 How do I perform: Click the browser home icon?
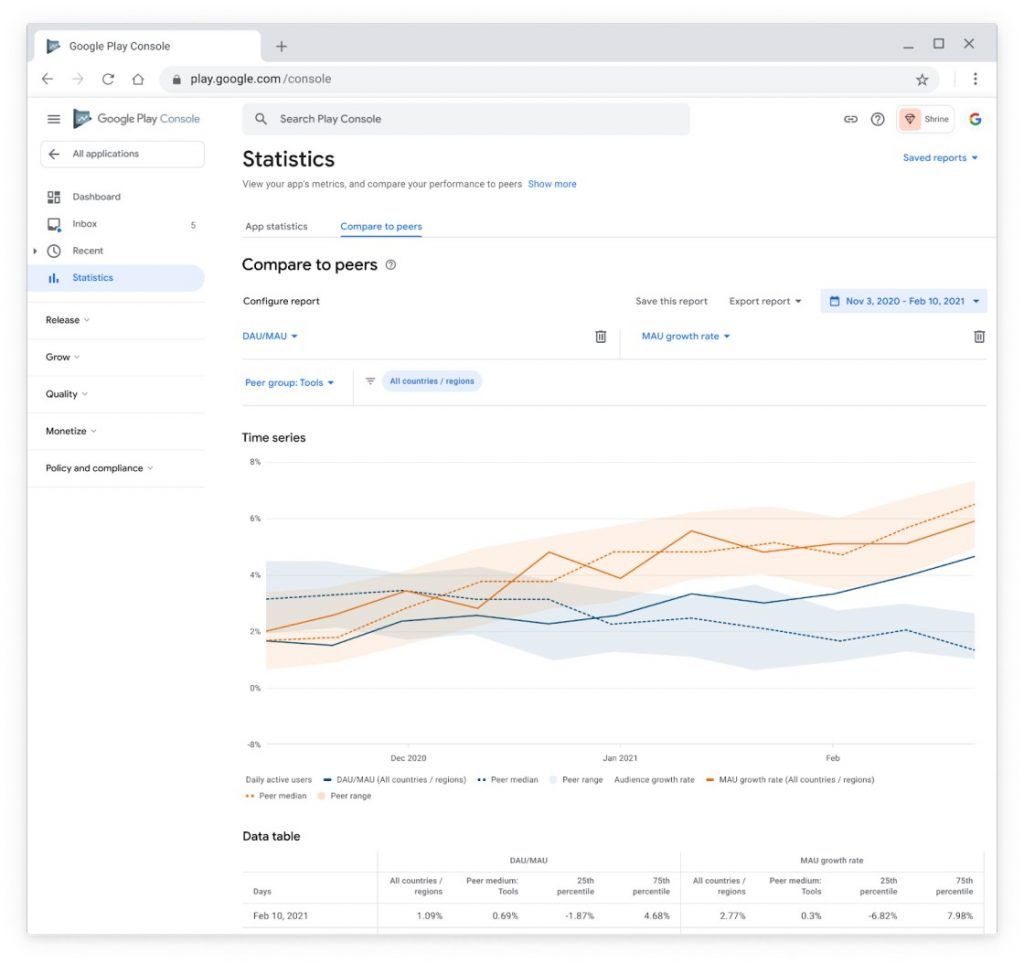(x=138, y=79)
